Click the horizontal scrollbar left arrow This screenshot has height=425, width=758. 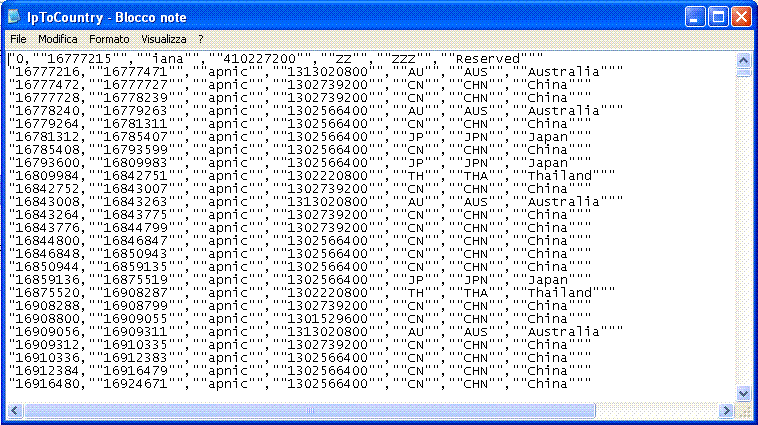click(15, 410)
